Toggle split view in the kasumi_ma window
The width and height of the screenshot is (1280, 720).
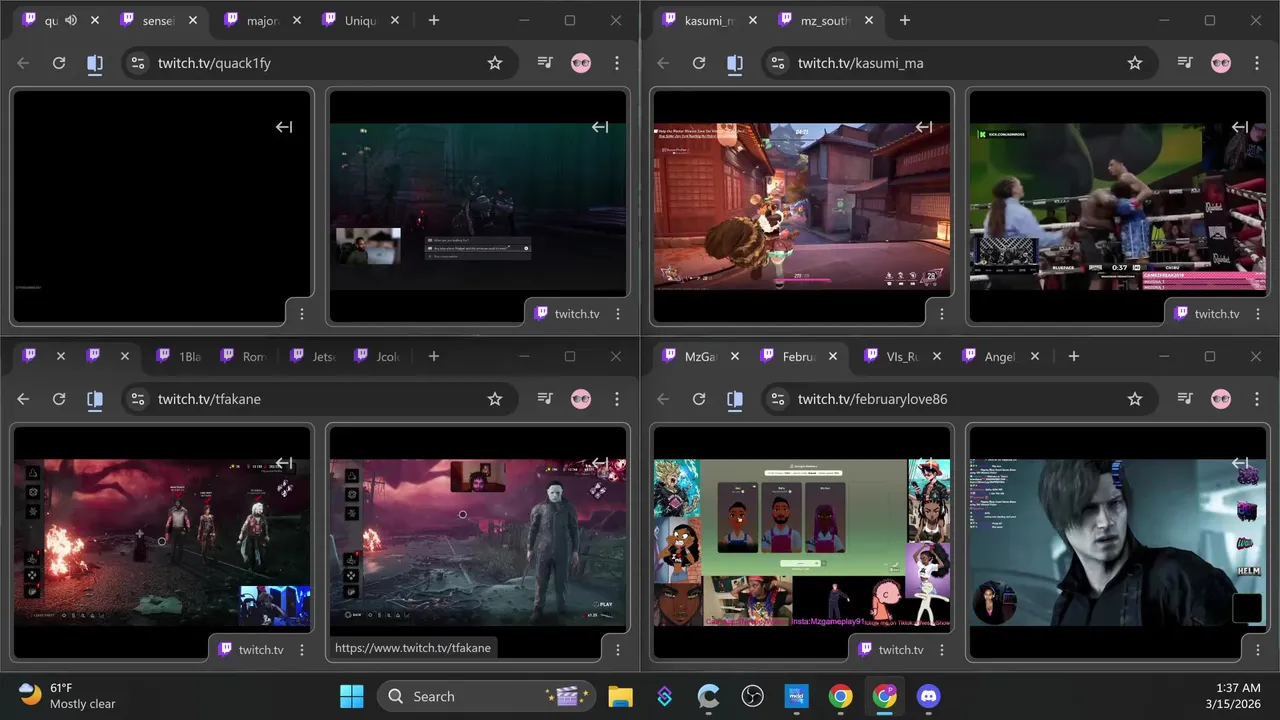[735, 63]
